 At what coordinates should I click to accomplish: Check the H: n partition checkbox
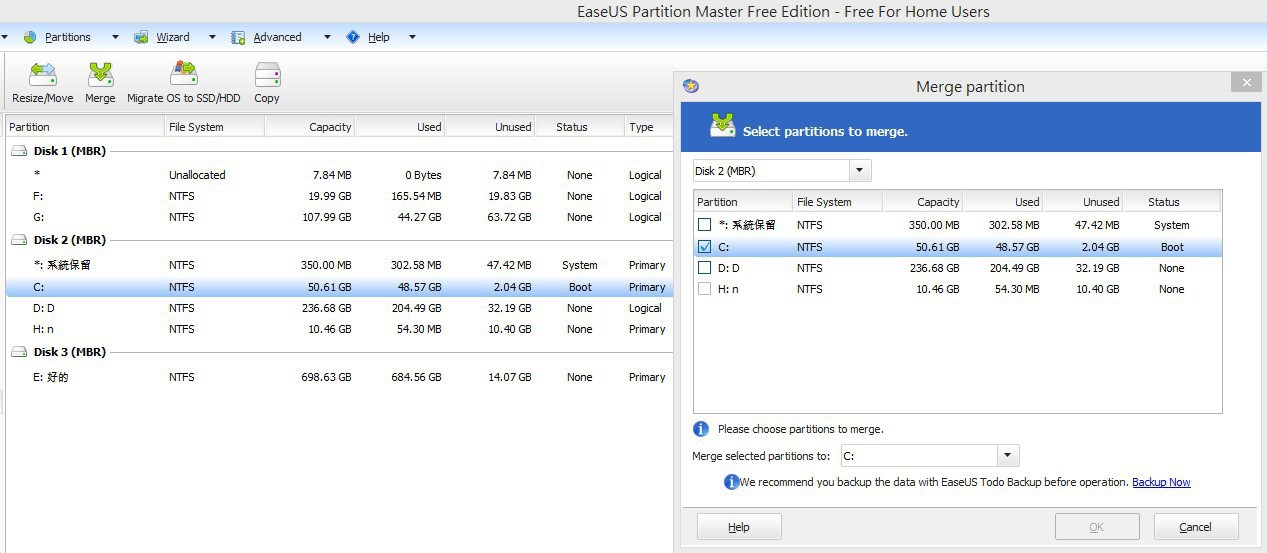[704, 289]
